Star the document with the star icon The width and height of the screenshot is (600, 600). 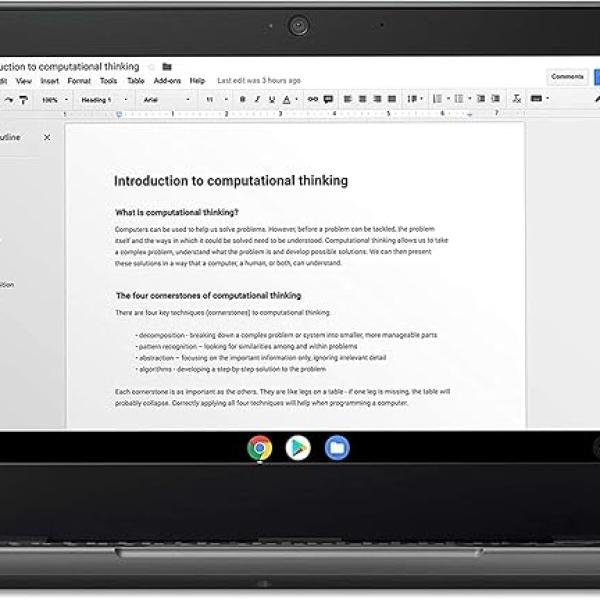pos(152,67)
